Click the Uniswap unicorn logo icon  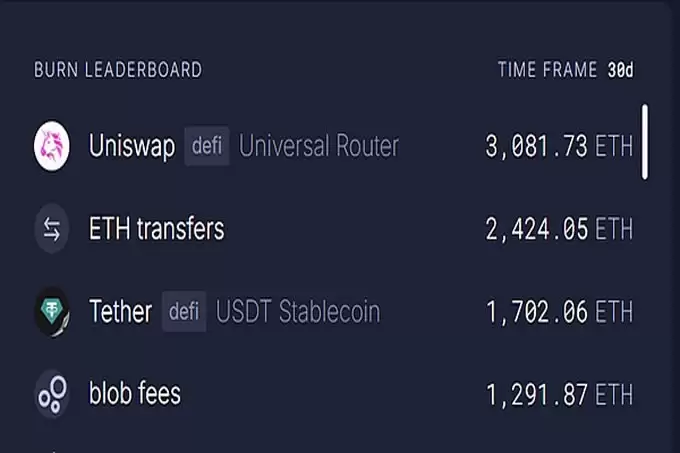coord(51,146)
